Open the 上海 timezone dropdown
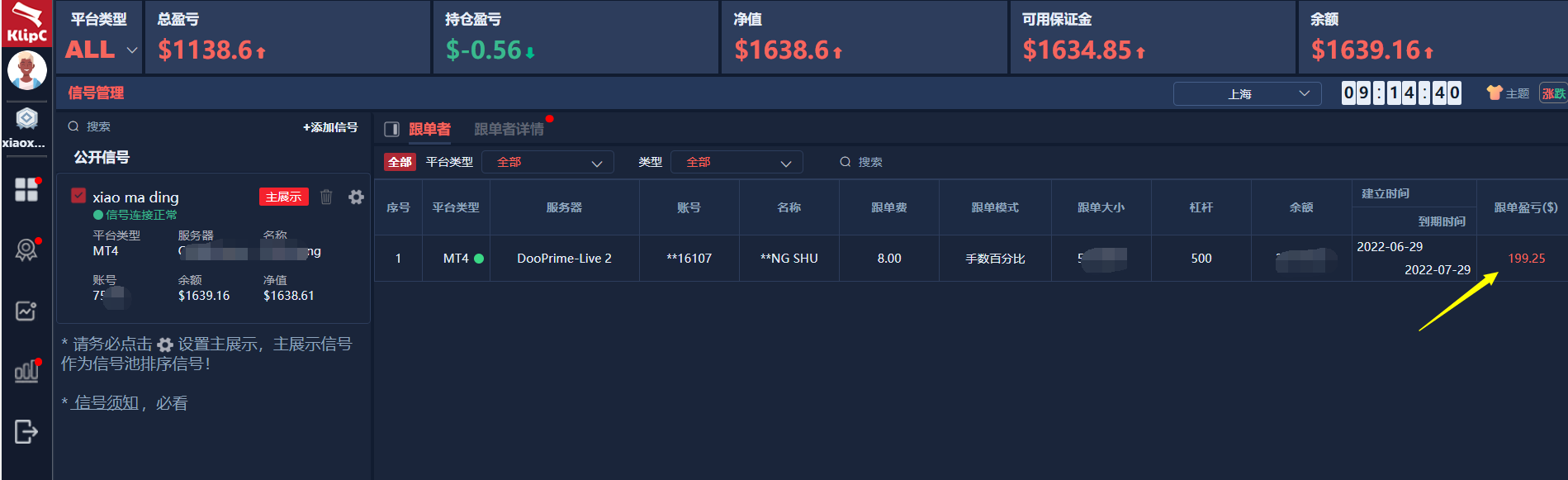The height and width of the screenshot is (480, 1568). [1247, 94]
